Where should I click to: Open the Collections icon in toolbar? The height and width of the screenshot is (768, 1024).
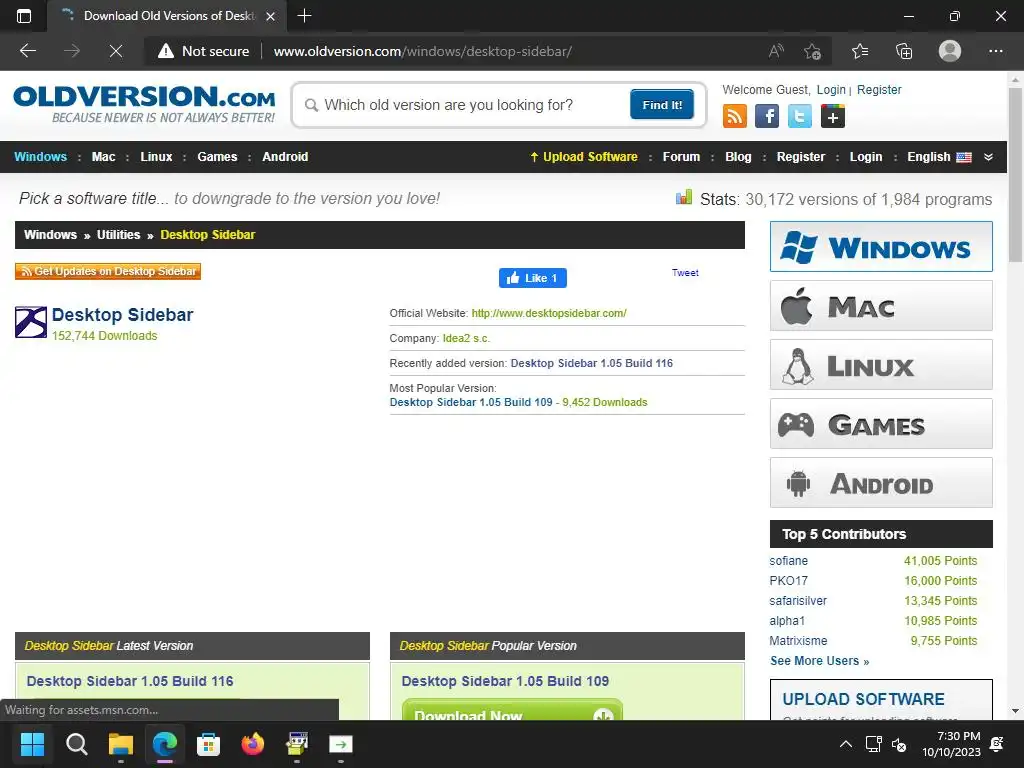[904, 51]
